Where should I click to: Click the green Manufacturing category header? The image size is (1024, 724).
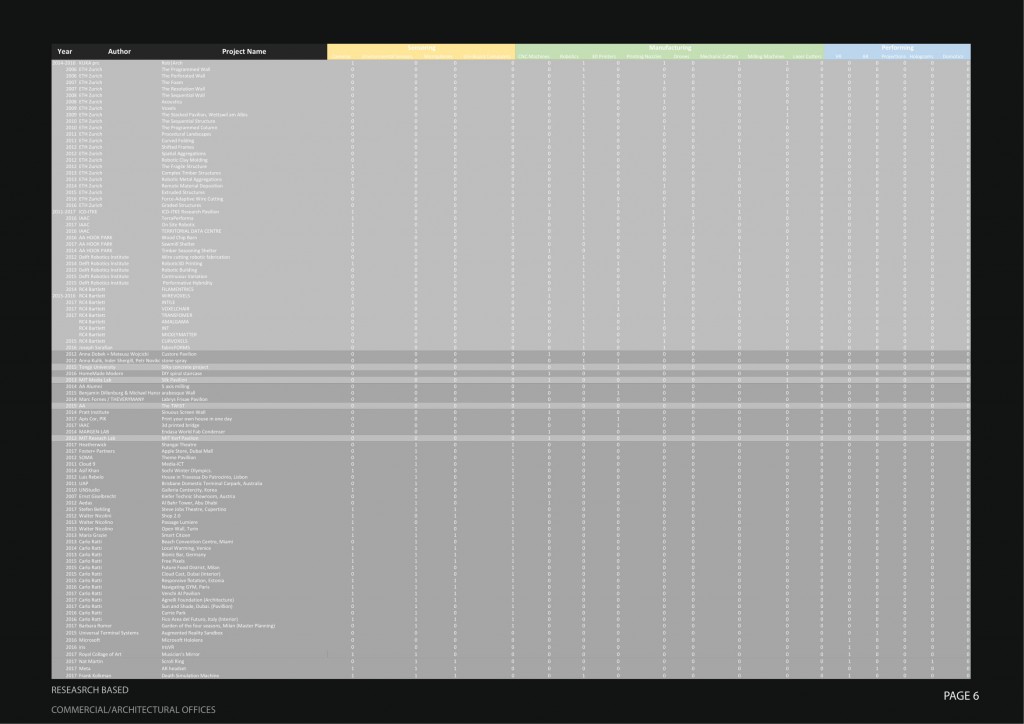pyautogui.click(x=669, y=48)
